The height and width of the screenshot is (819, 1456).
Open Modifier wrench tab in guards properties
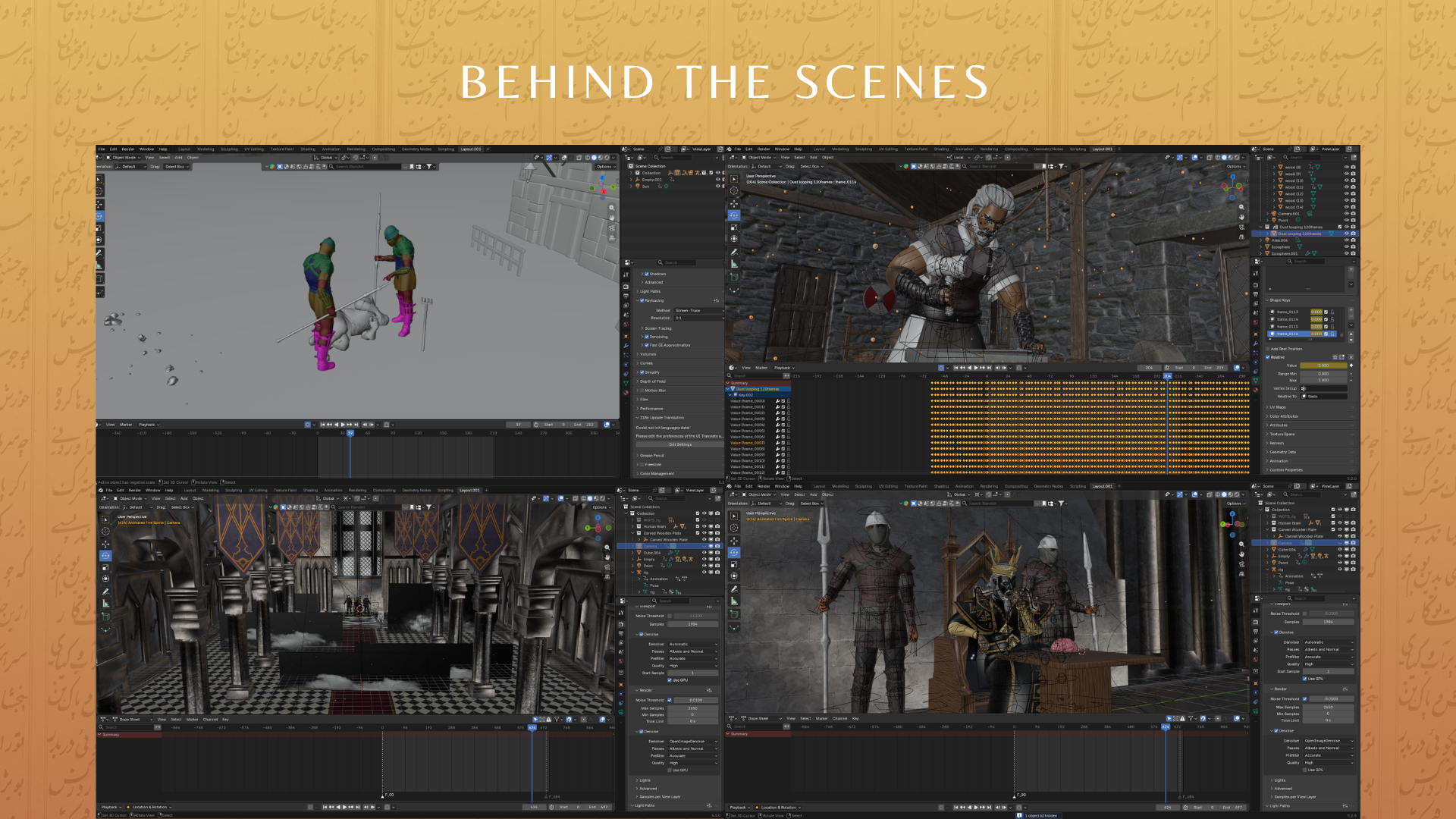(x=626, y=346)
